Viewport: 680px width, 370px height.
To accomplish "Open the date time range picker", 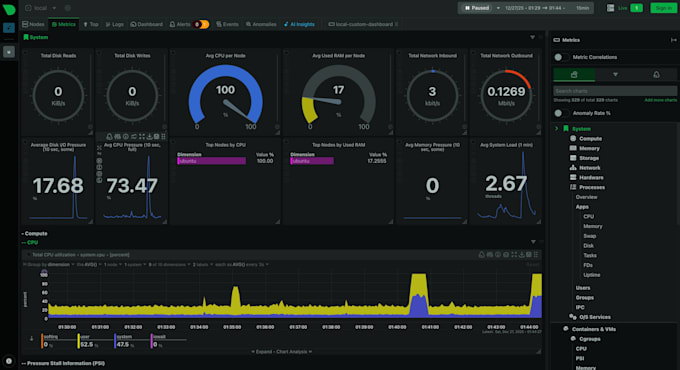I will coord(546,8).
